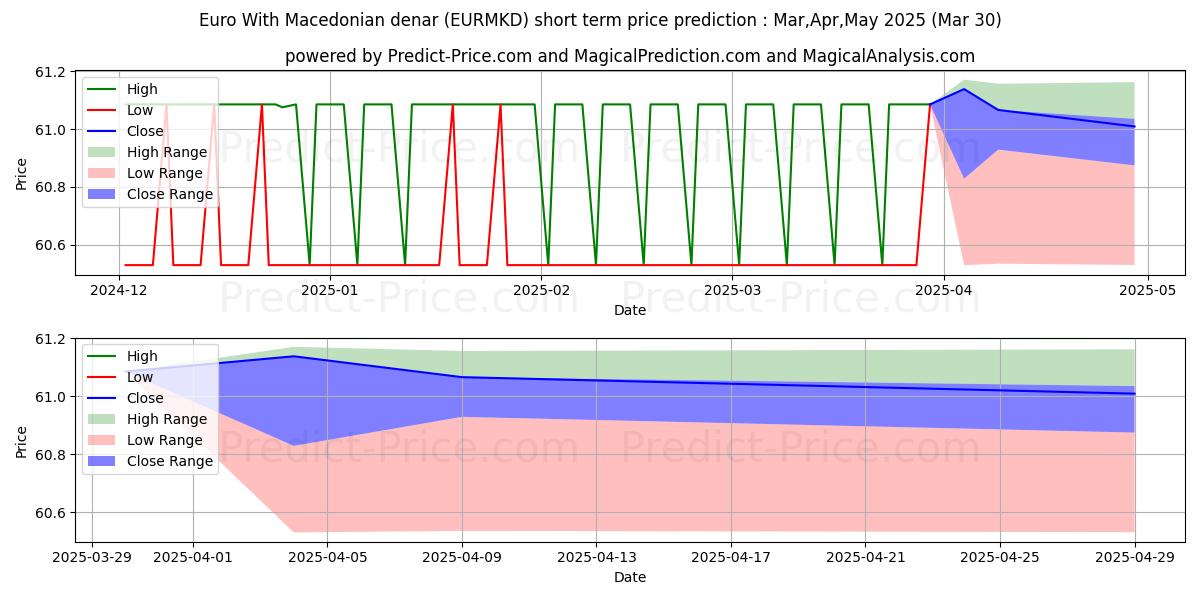Click the blue Close Range swatch in top legend
1200x600 pixels.
tap(104, 194)
